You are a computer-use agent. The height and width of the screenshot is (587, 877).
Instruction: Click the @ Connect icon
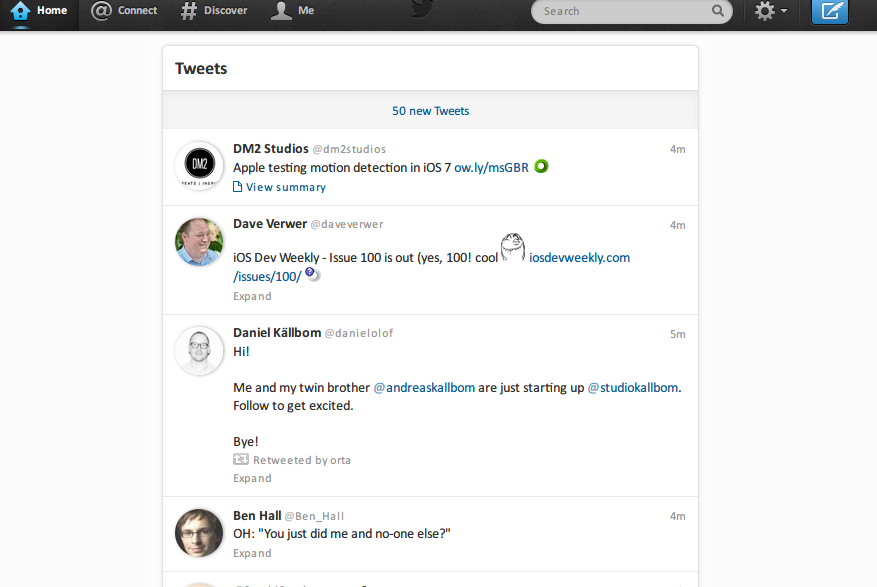[x=101, y=11]
